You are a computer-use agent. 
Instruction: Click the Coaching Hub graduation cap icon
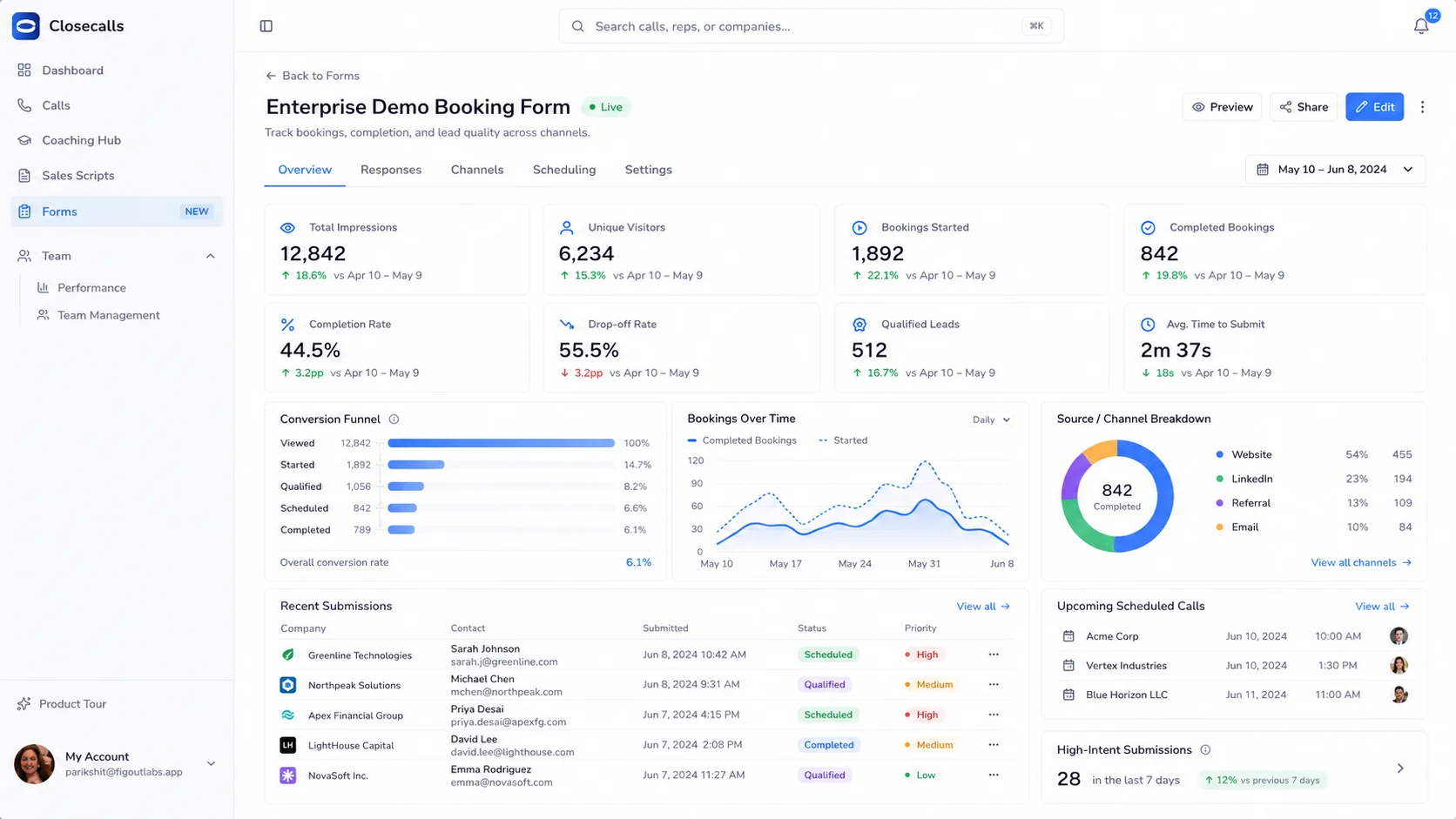click(24, 140)
